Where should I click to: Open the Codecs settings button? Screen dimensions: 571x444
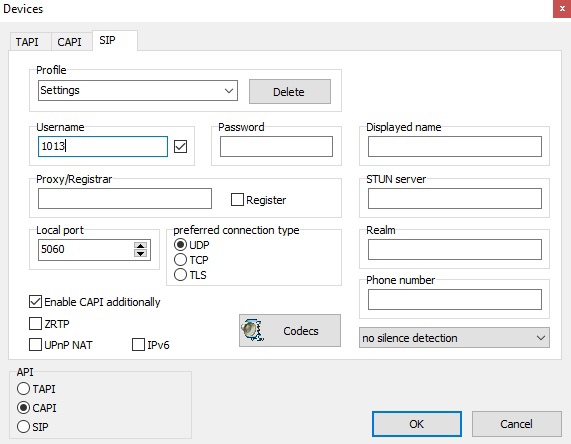pos(290,330)
